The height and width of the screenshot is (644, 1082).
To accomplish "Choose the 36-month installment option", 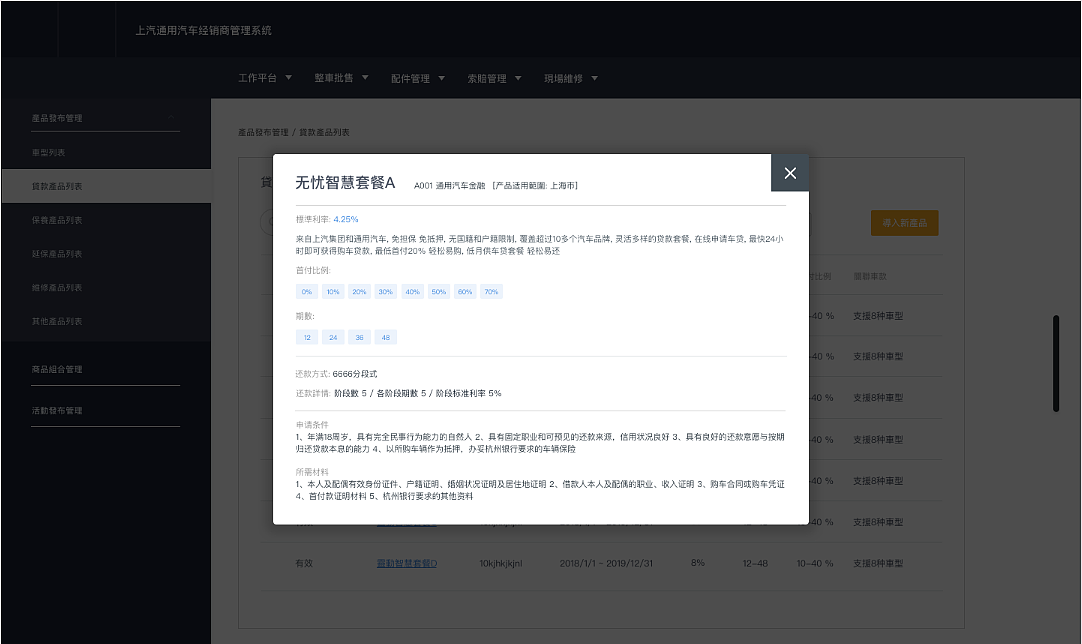I will click(x=359, y=337).
